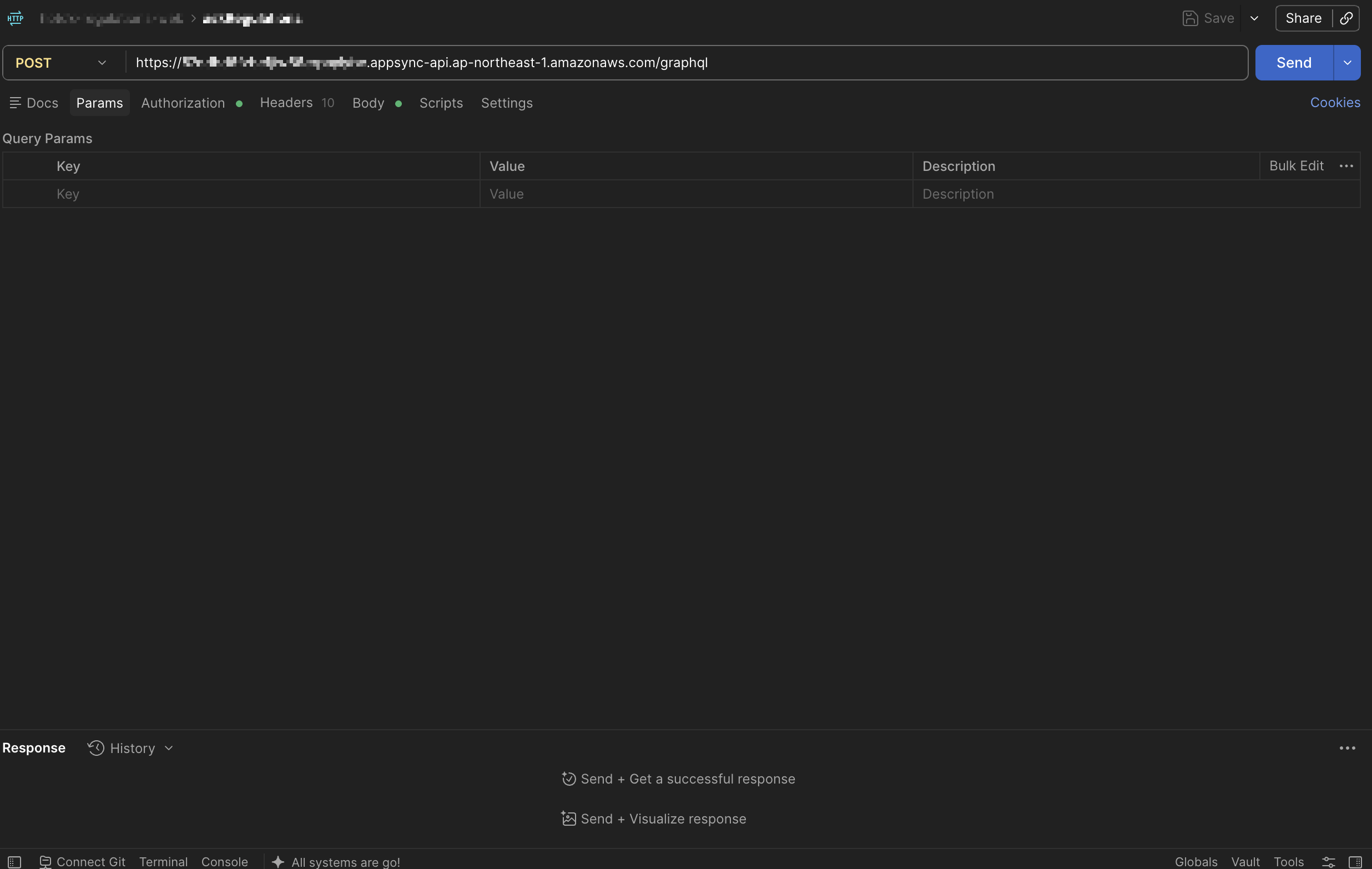Image resolution: width=1372 pixels, height=869 pixels.
Task: Click the sliders settings icon in the status bar
Action: (x=1328, y=862)
